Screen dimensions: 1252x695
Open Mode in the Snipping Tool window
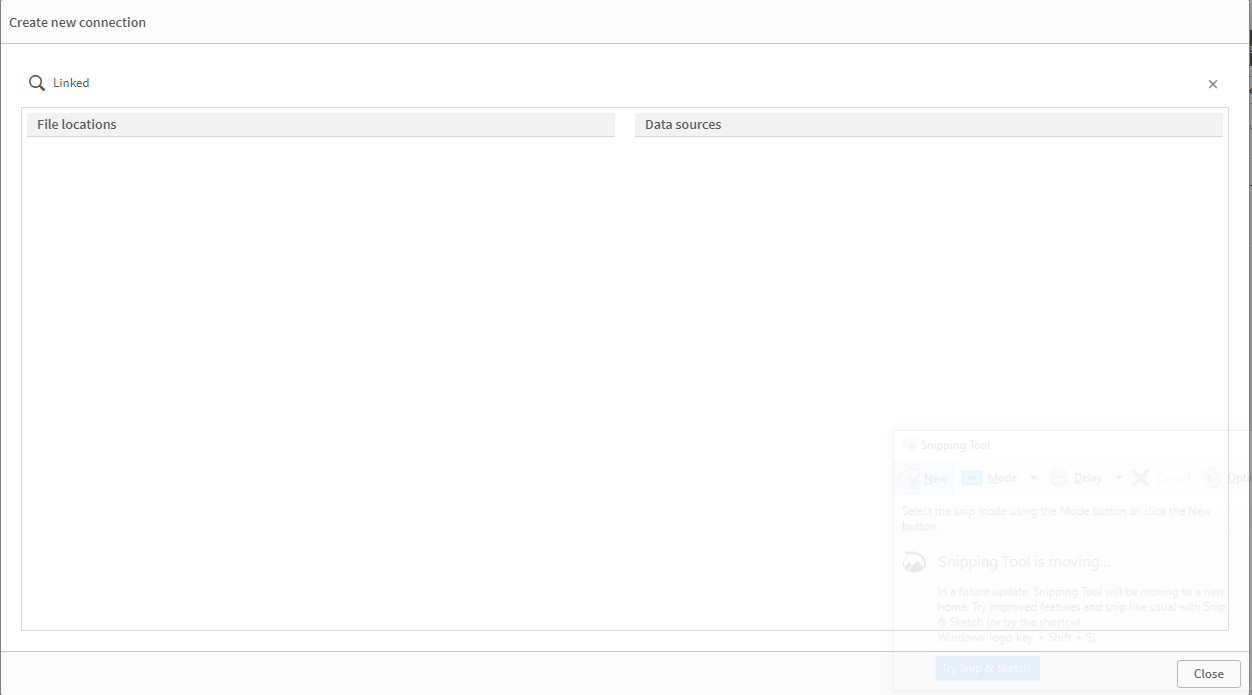click(x=990, y=478)
